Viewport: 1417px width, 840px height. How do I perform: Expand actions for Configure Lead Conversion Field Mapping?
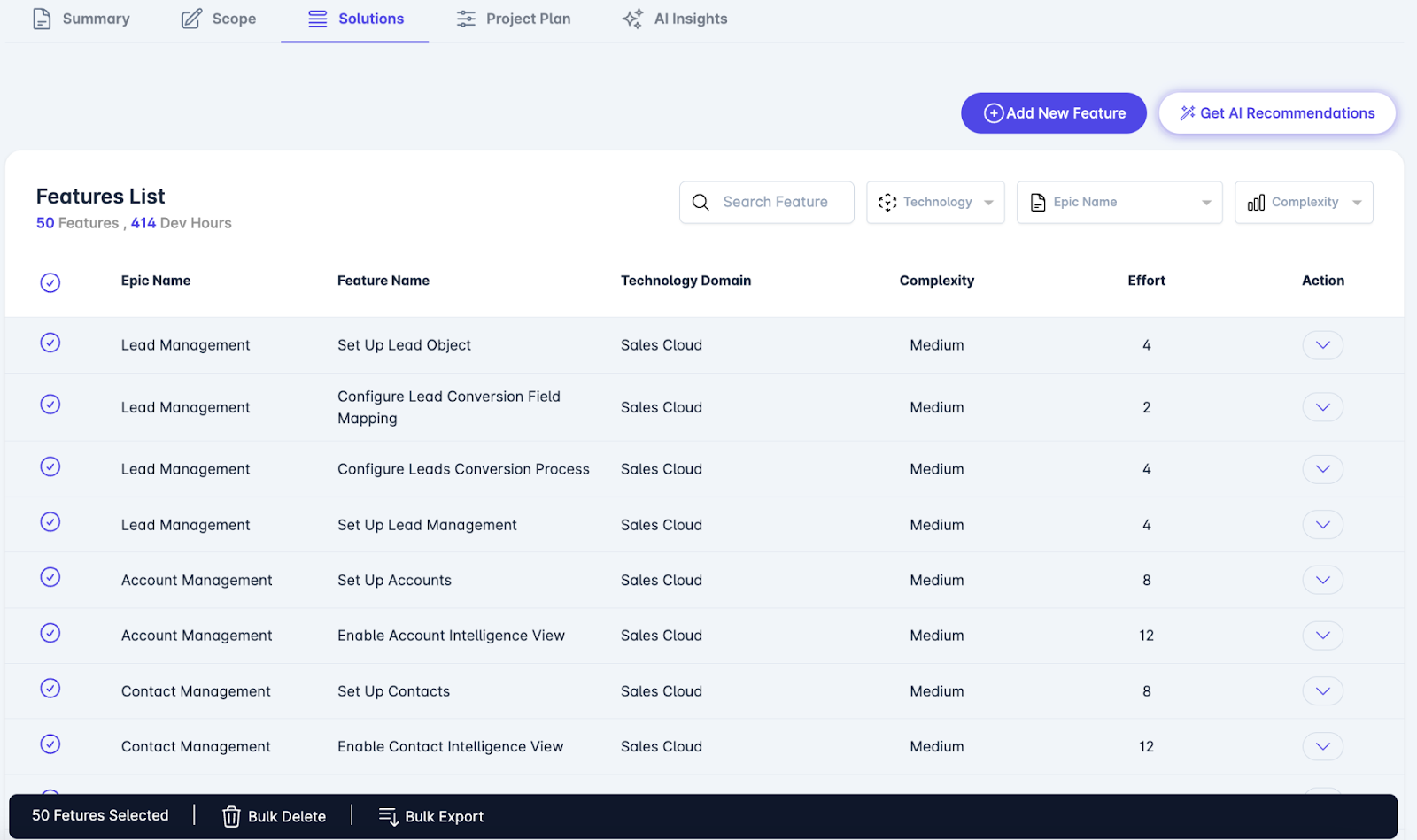(1322, 407)
